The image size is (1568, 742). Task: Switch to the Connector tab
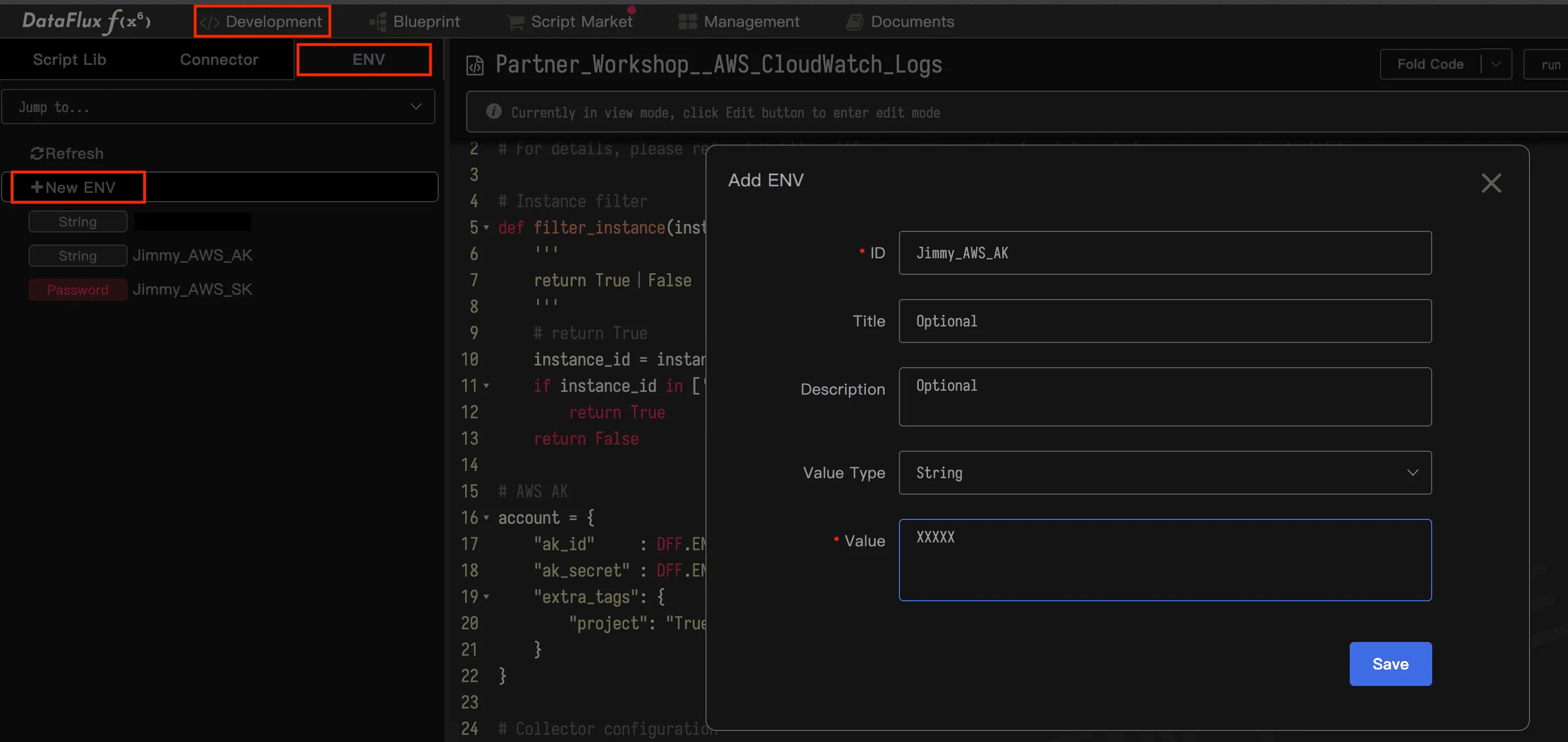(x=218, y=60)
